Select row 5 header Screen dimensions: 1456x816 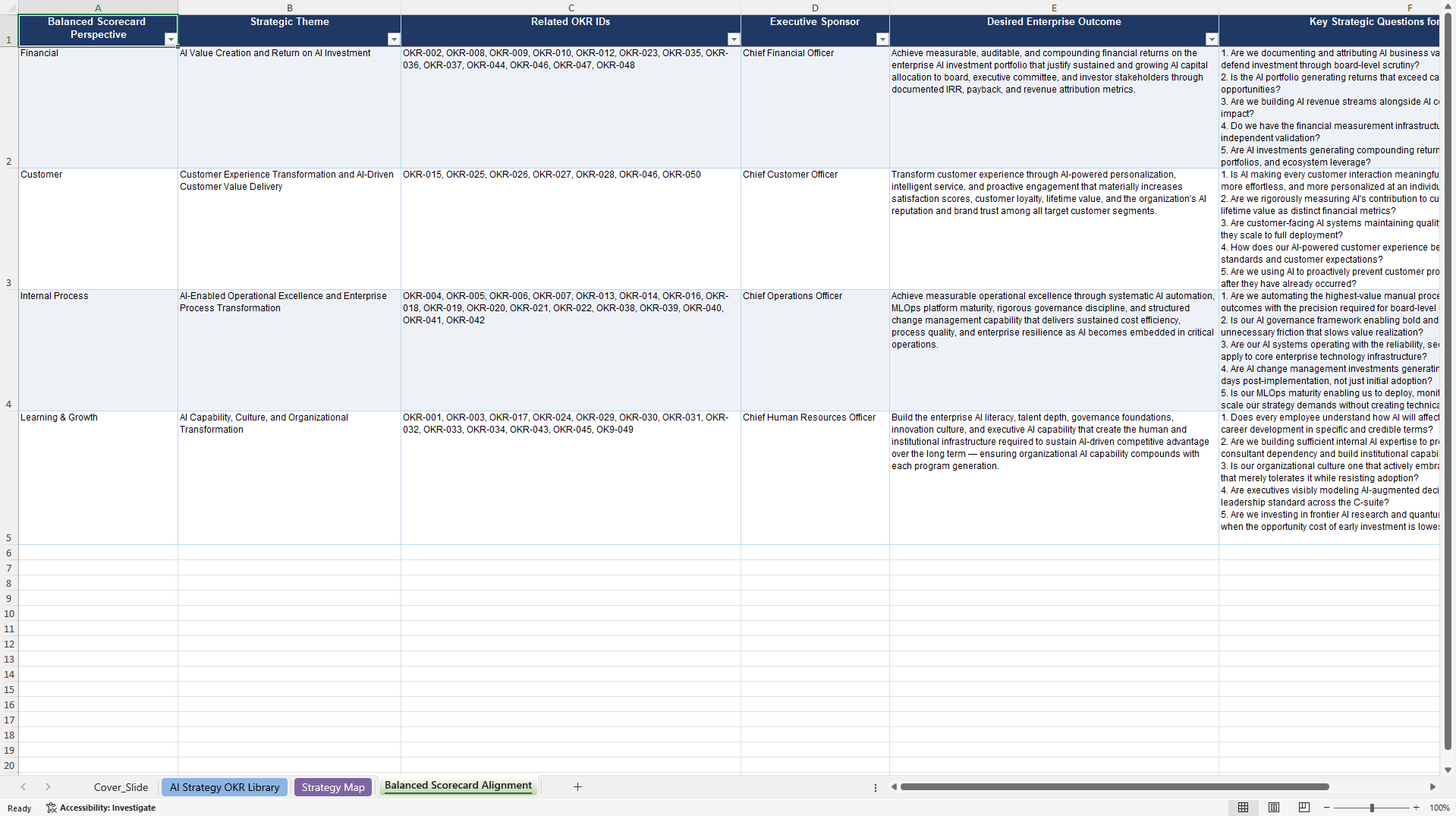pyautogui.click(x=9, y=477)
